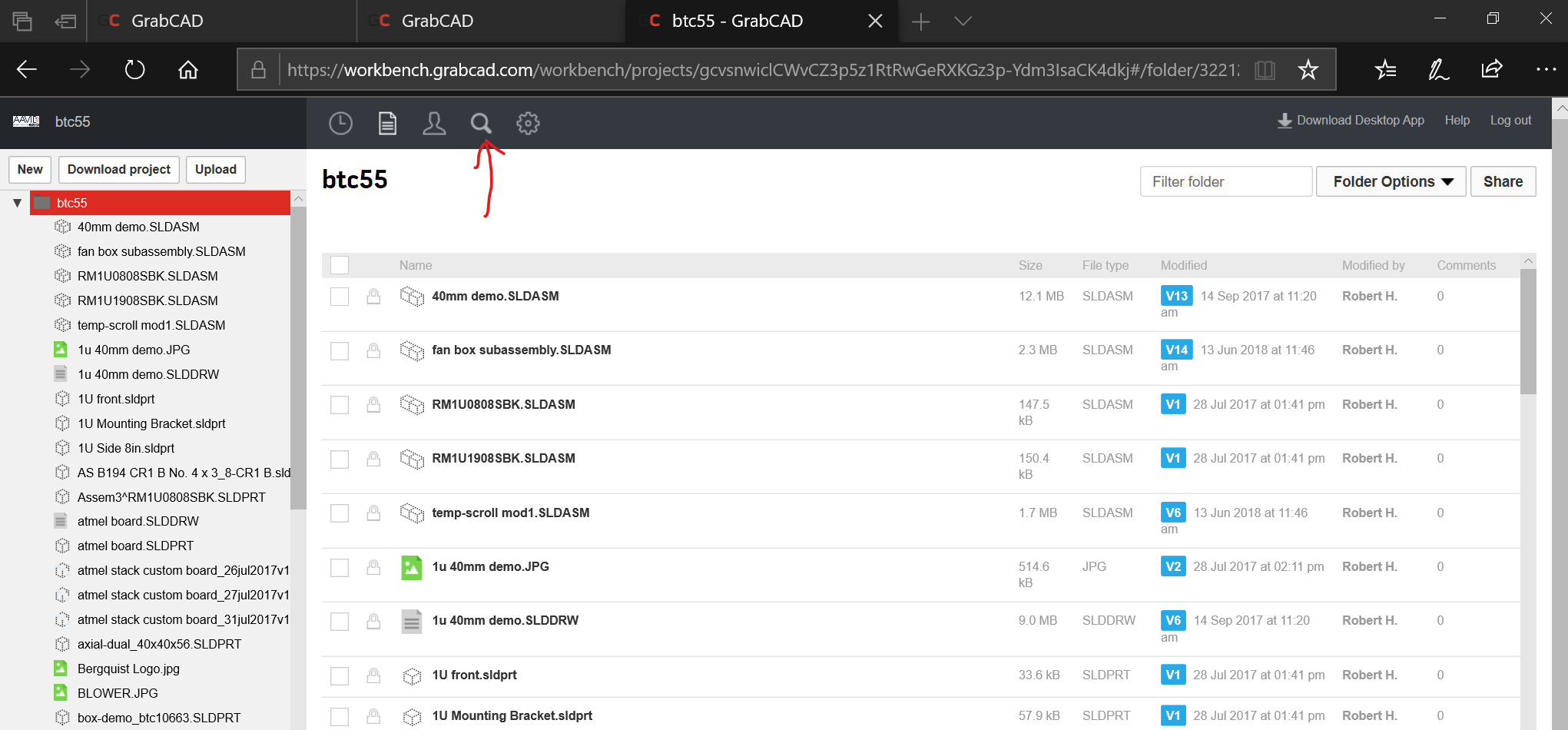This screenshot has height=730, width=1568.
Task: Sort table by Name column header
Action: 416,265
